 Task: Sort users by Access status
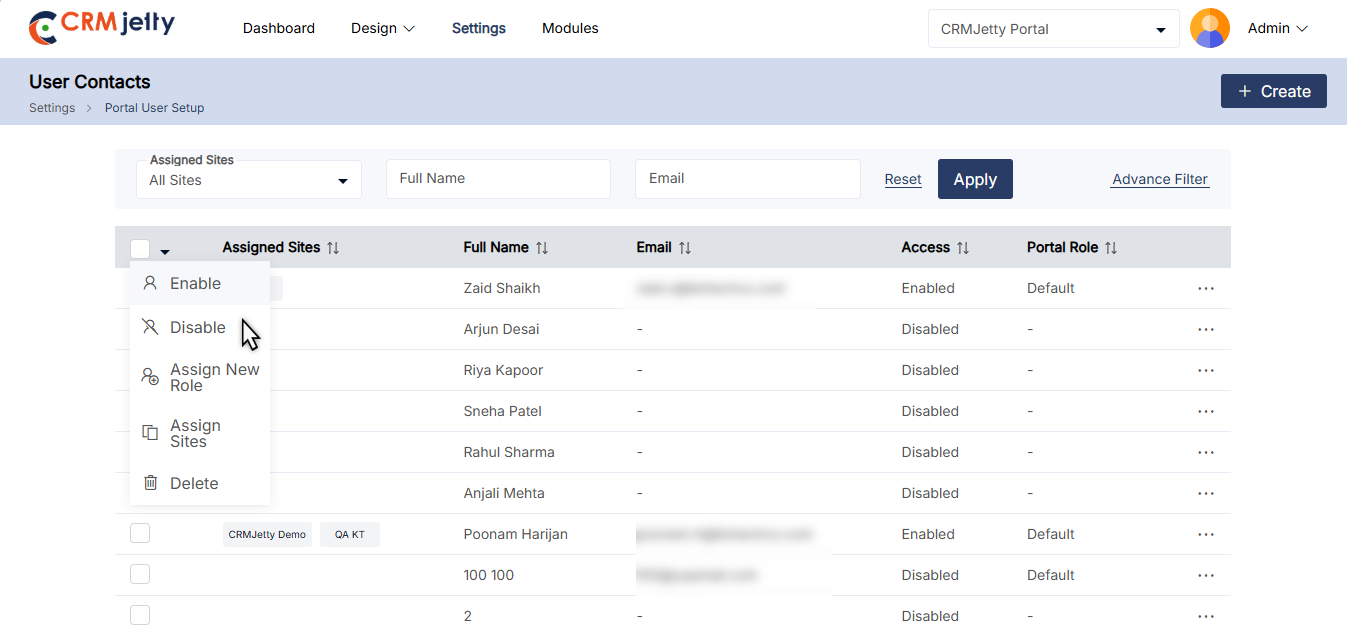963,248
